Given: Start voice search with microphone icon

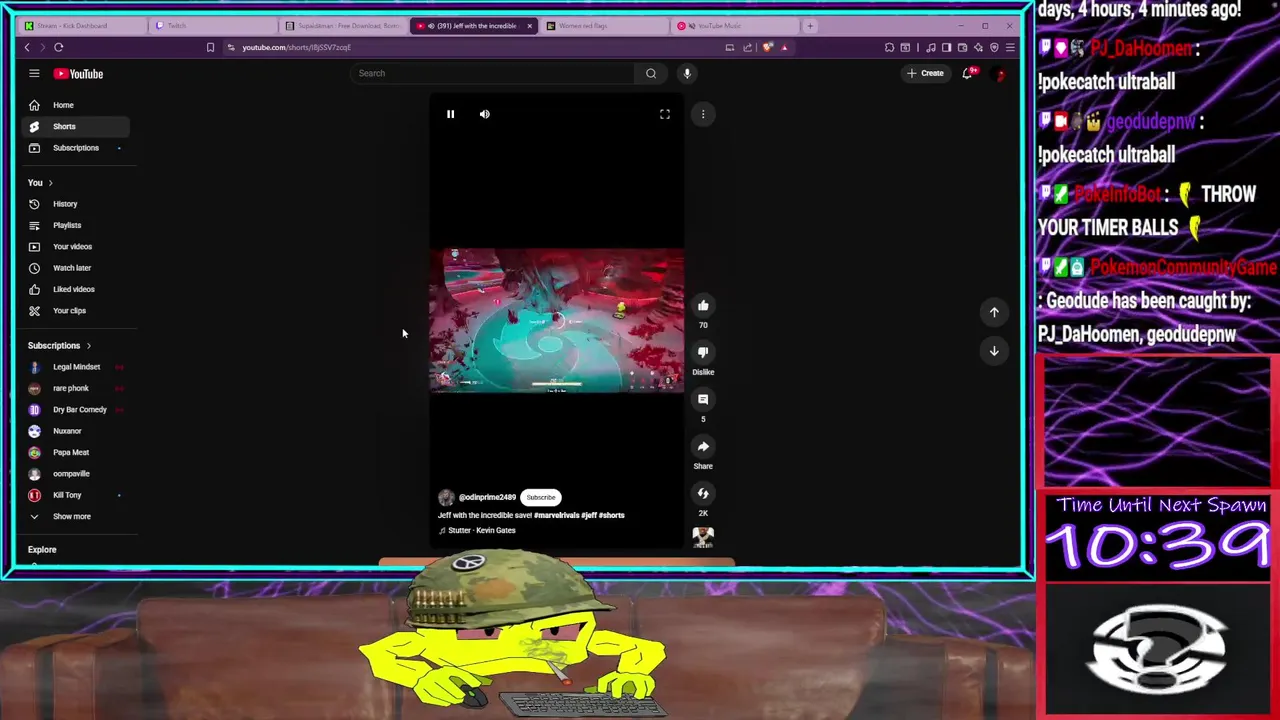Looking at the screenshot, I should 687,73.
